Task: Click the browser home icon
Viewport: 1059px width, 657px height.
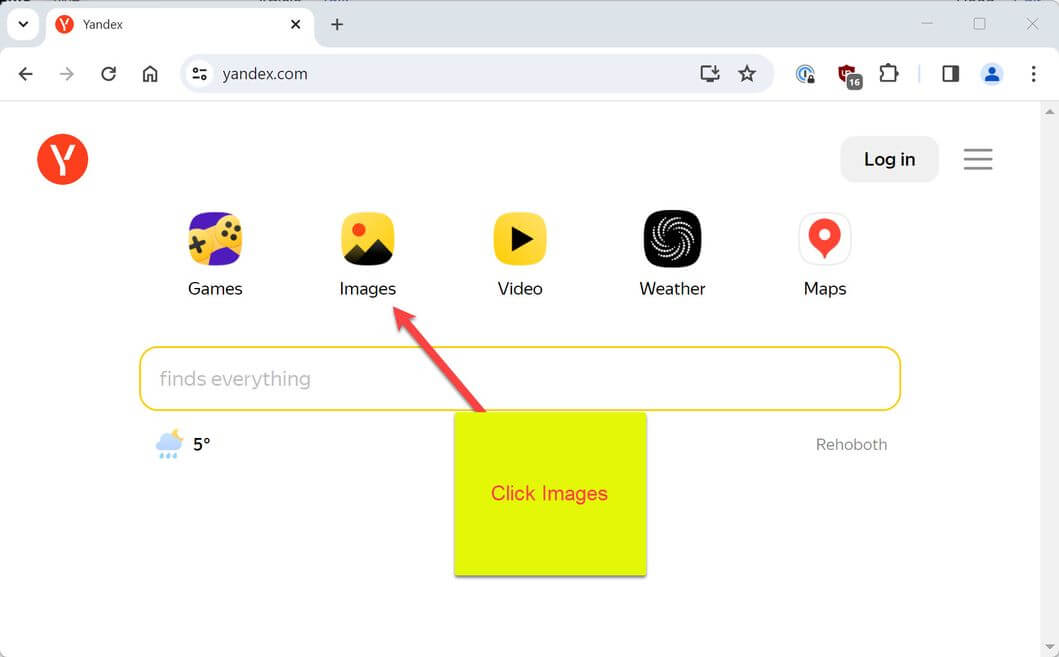Action: [x=150, y=74]
